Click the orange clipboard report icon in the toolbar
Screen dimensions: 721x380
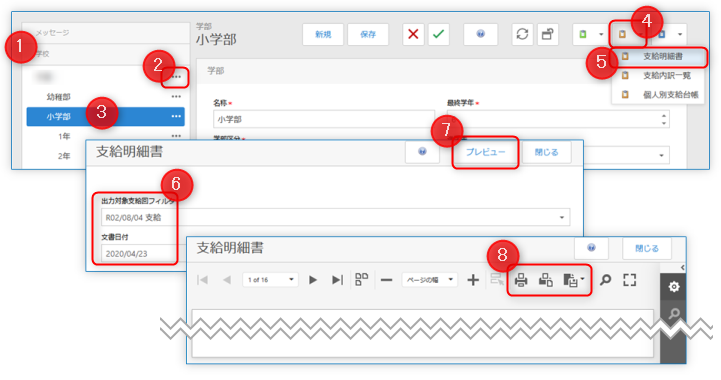tap(622, 35)
